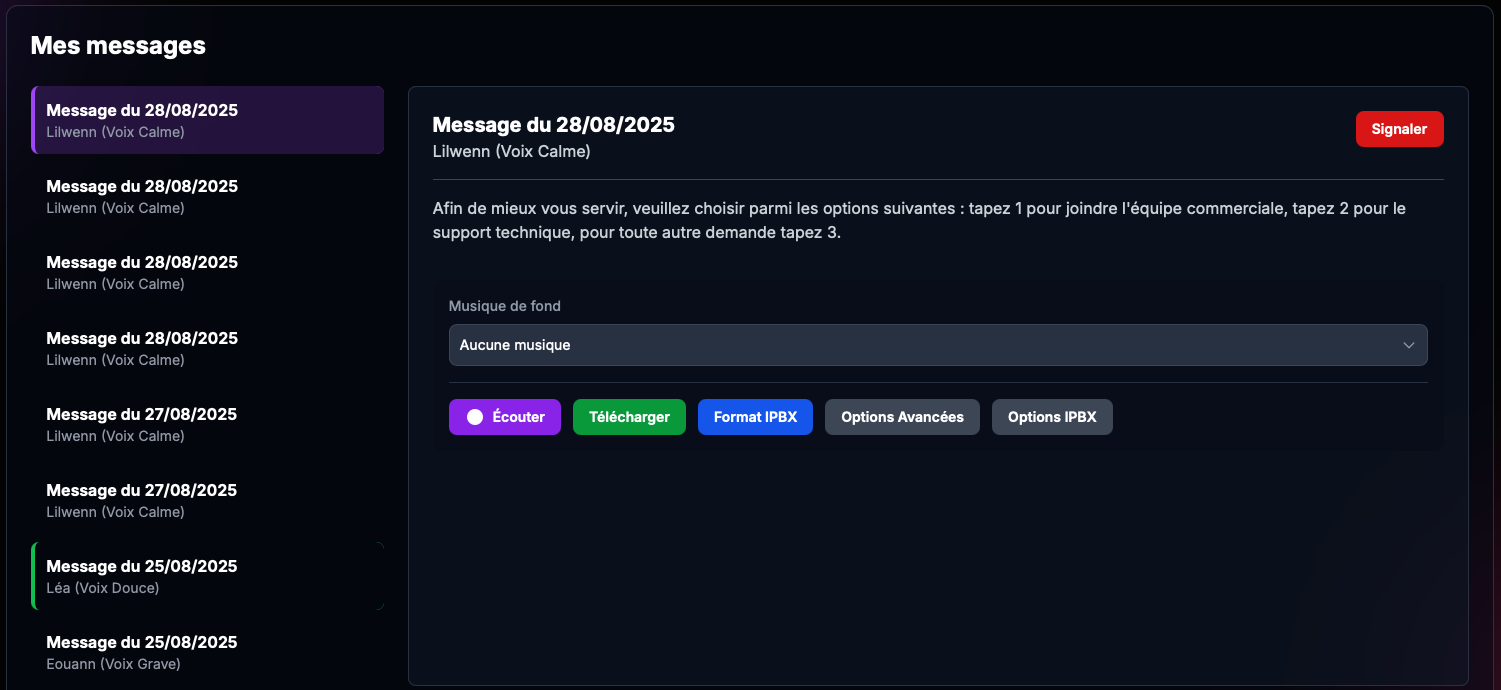
Task: Report the message with Signaler
Action: 1398,129
